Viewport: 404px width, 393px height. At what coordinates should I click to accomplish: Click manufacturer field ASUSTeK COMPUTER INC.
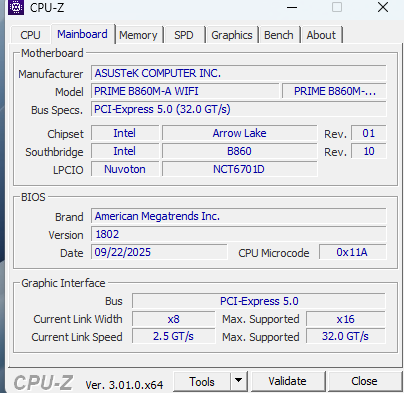click(x=239, y=73)
